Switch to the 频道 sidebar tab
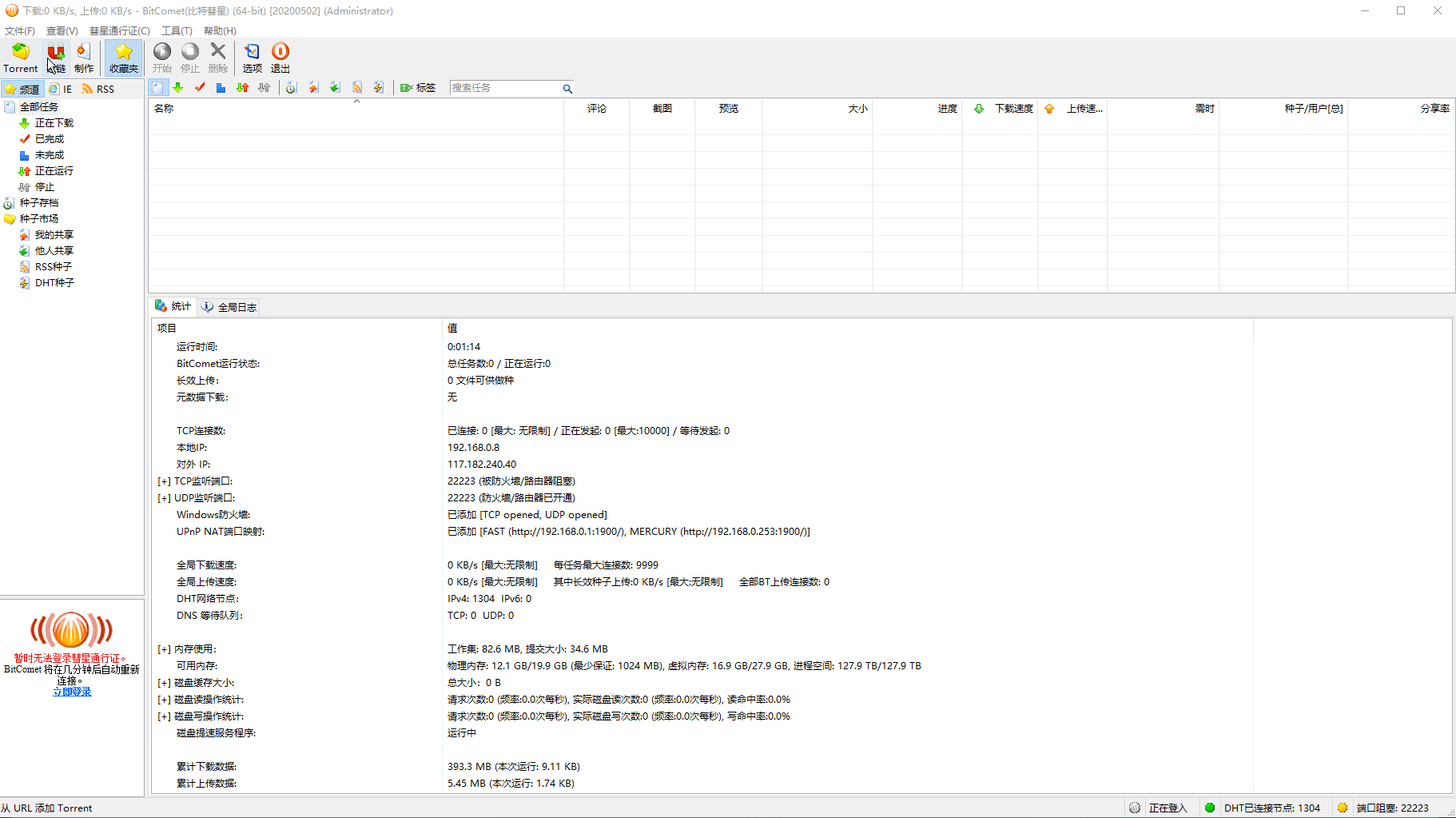 tap(22, 89)
